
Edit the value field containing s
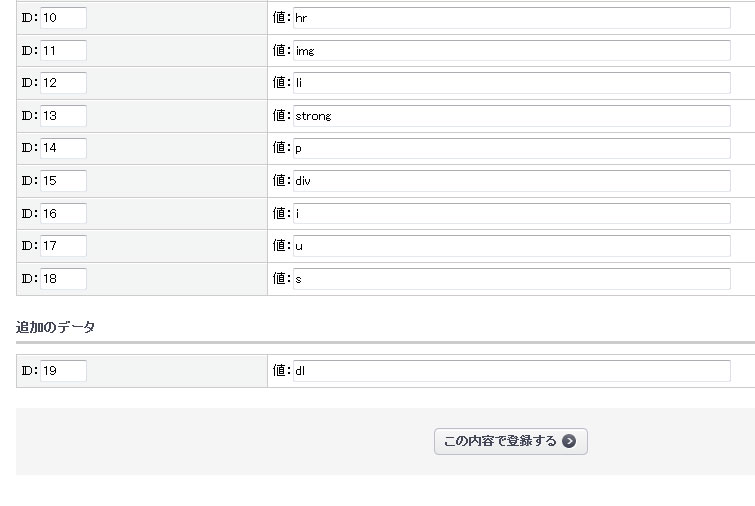[x=512, y=279]
